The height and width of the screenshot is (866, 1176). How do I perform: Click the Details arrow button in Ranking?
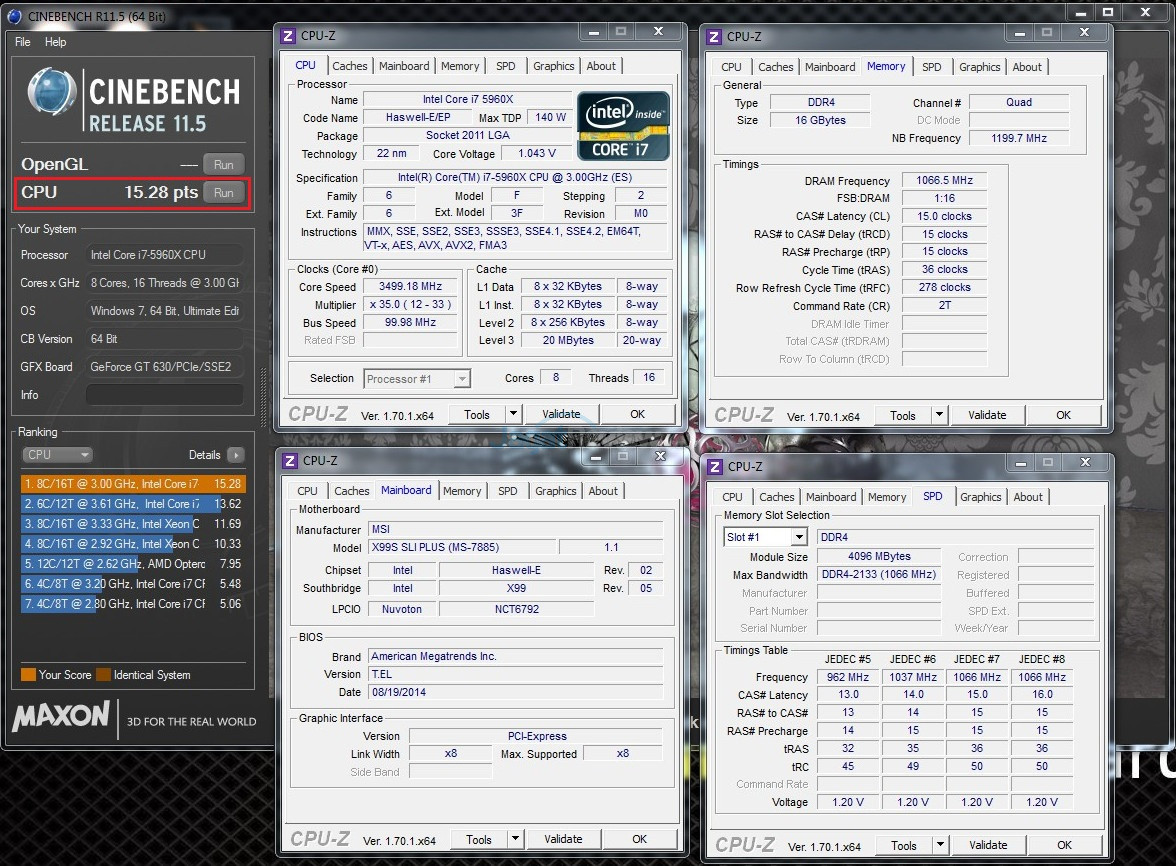click(235, 455)
